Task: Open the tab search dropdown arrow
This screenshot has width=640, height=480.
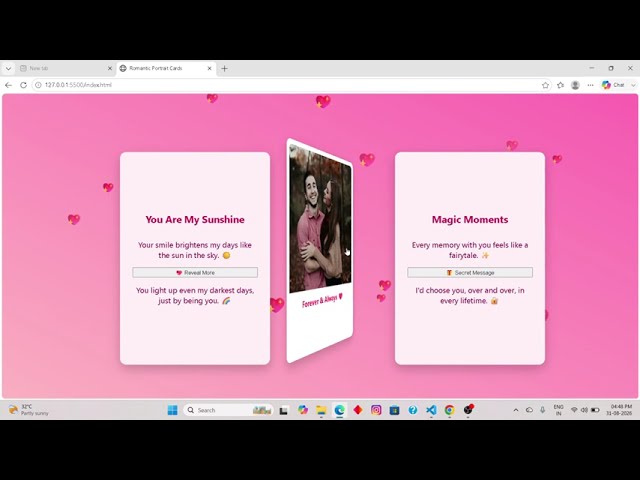Action: [x=8, y=69]
